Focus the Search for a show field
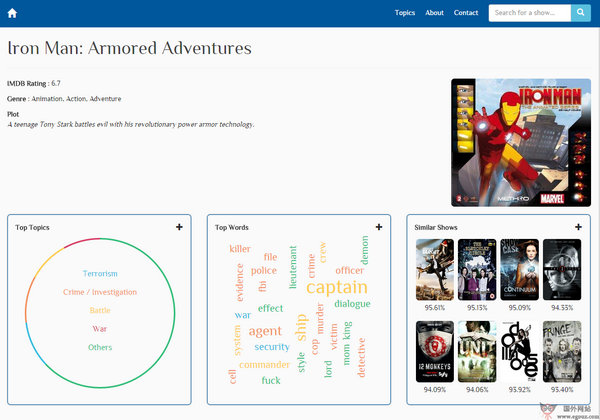The image size is (600, 420). click(x=530, y=13)
